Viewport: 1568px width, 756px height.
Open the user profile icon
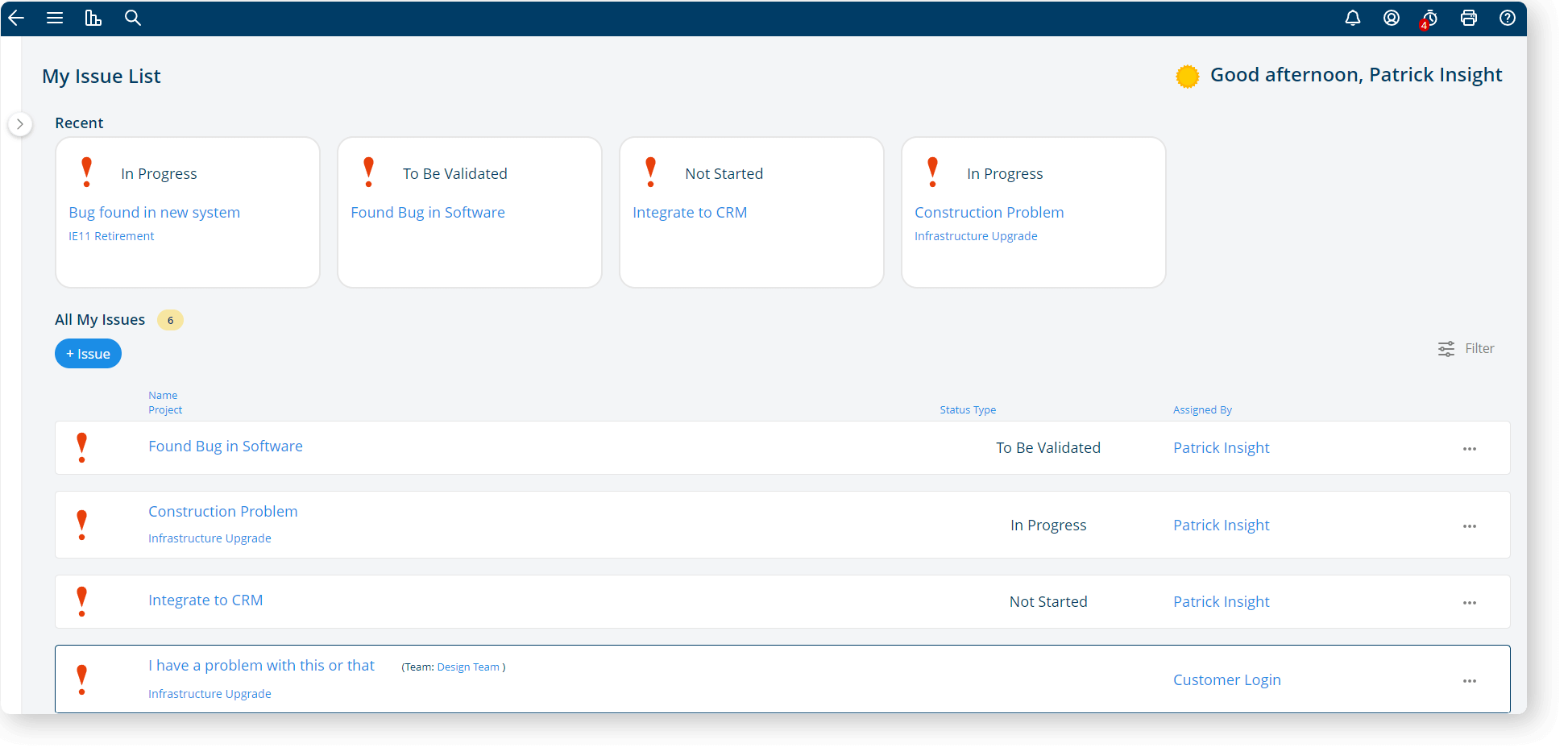tap(1392, 18)
